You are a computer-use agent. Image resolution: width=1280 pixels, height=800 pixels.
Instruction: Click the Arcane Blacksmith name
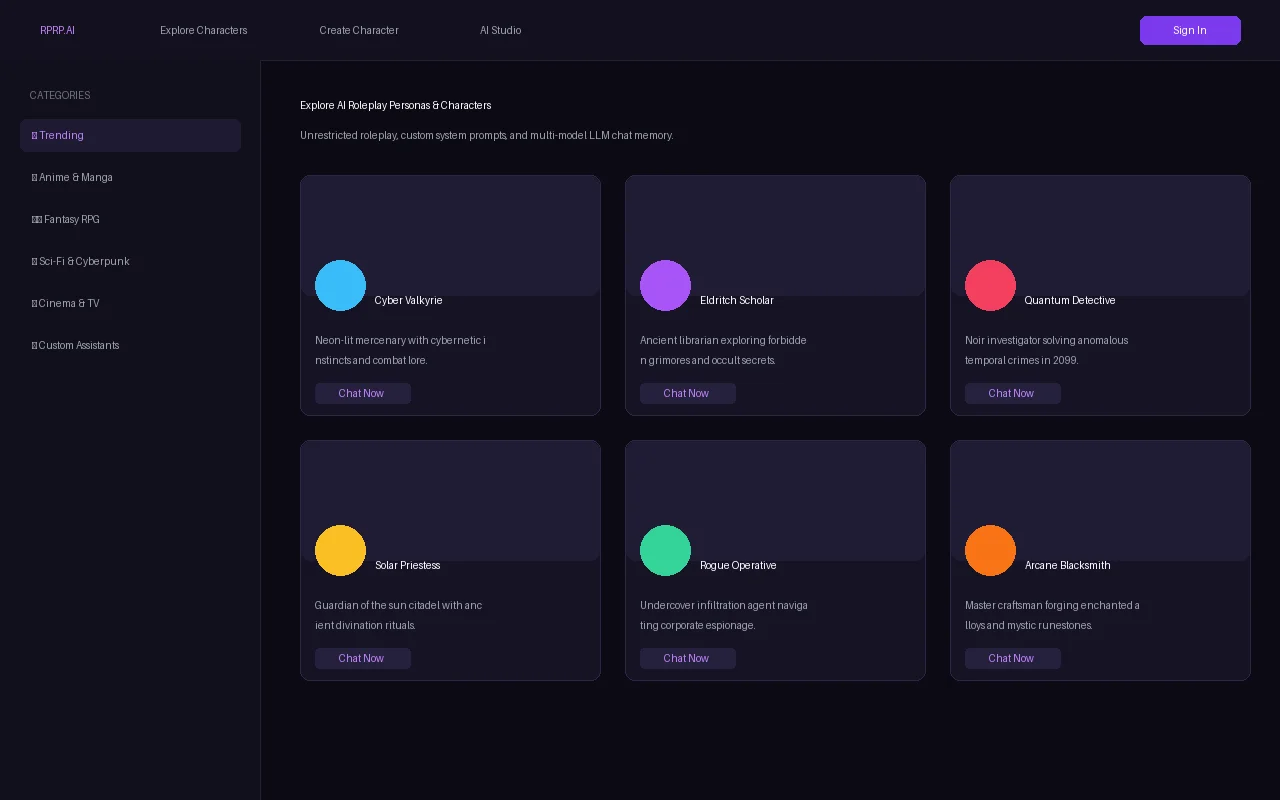point(1067,565)
